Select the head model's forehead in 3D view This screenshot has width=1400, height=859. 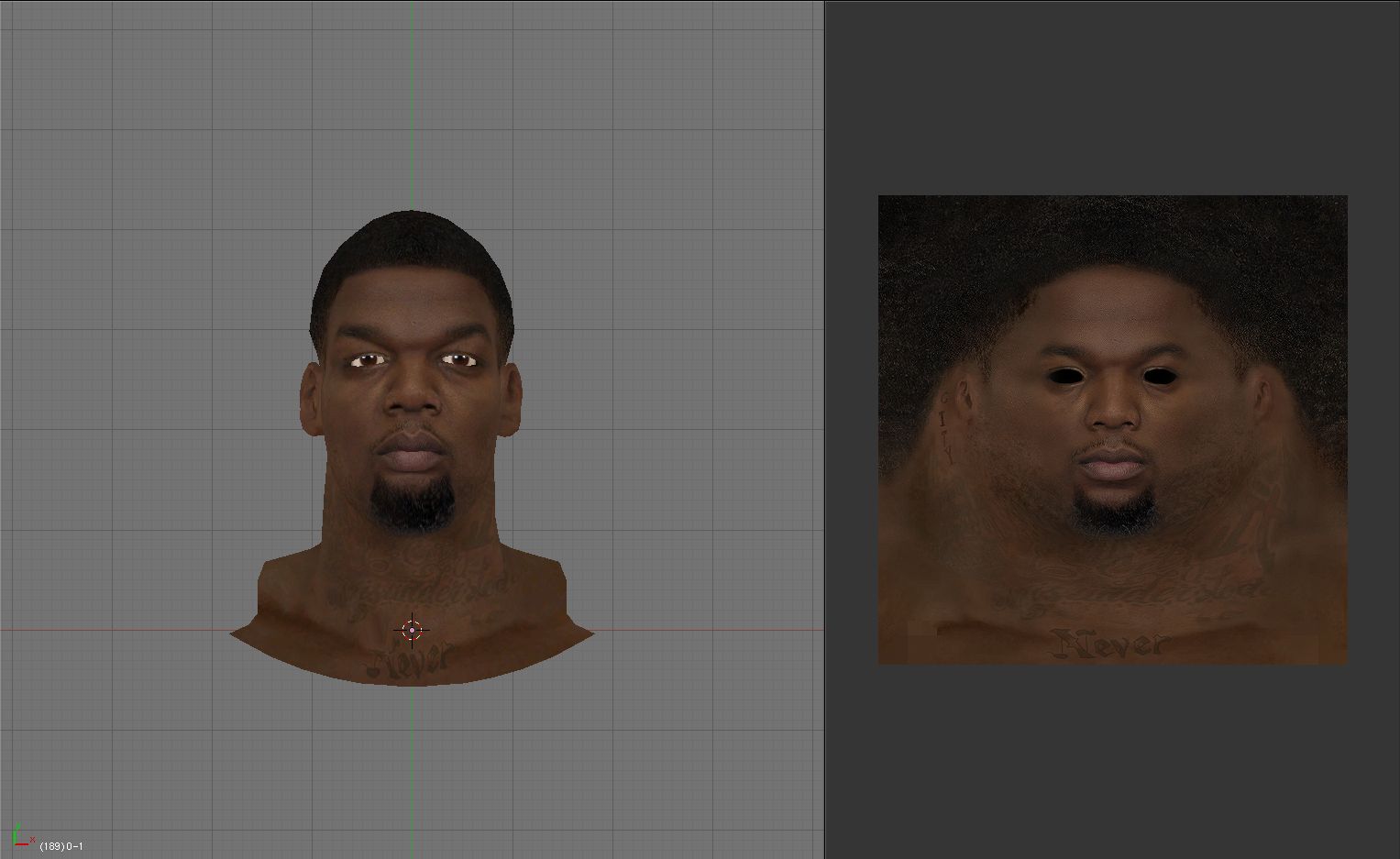[x=413, y=312]
